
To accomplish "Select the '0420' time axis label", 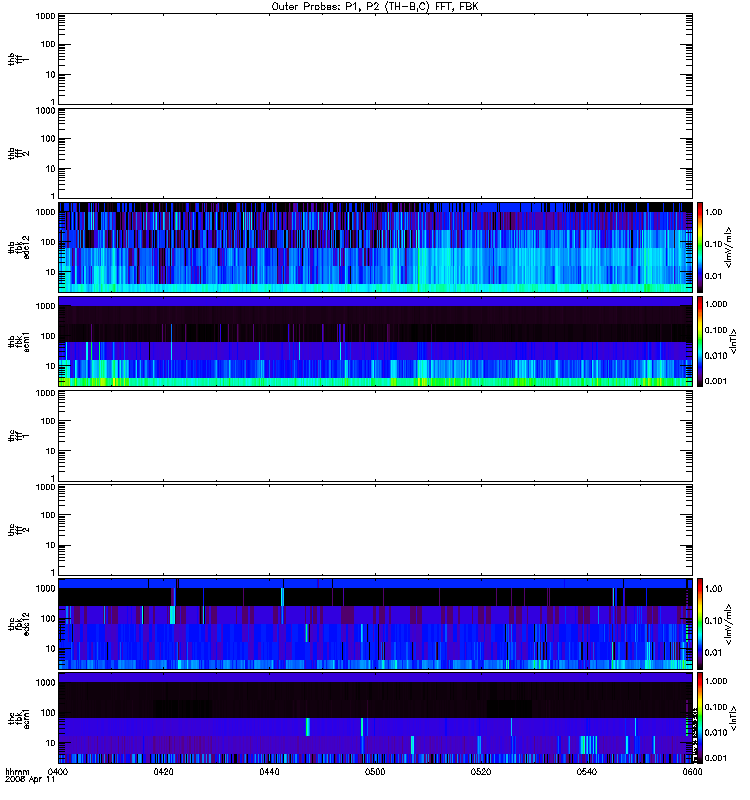I will [163, 771].
